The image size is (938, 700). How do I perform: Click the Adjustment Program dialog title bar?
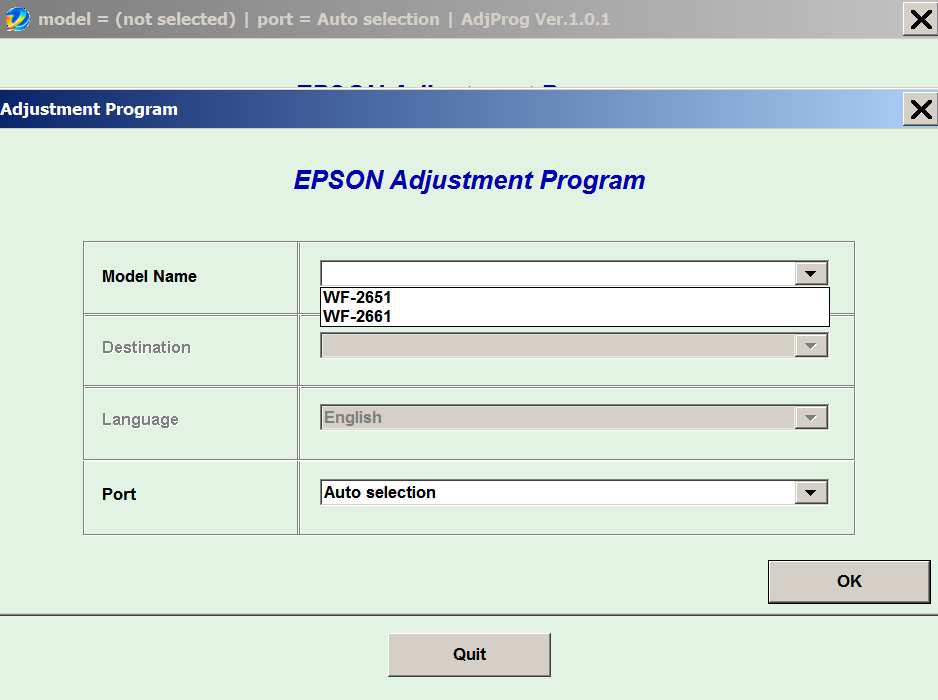click(x=450, y=109)
